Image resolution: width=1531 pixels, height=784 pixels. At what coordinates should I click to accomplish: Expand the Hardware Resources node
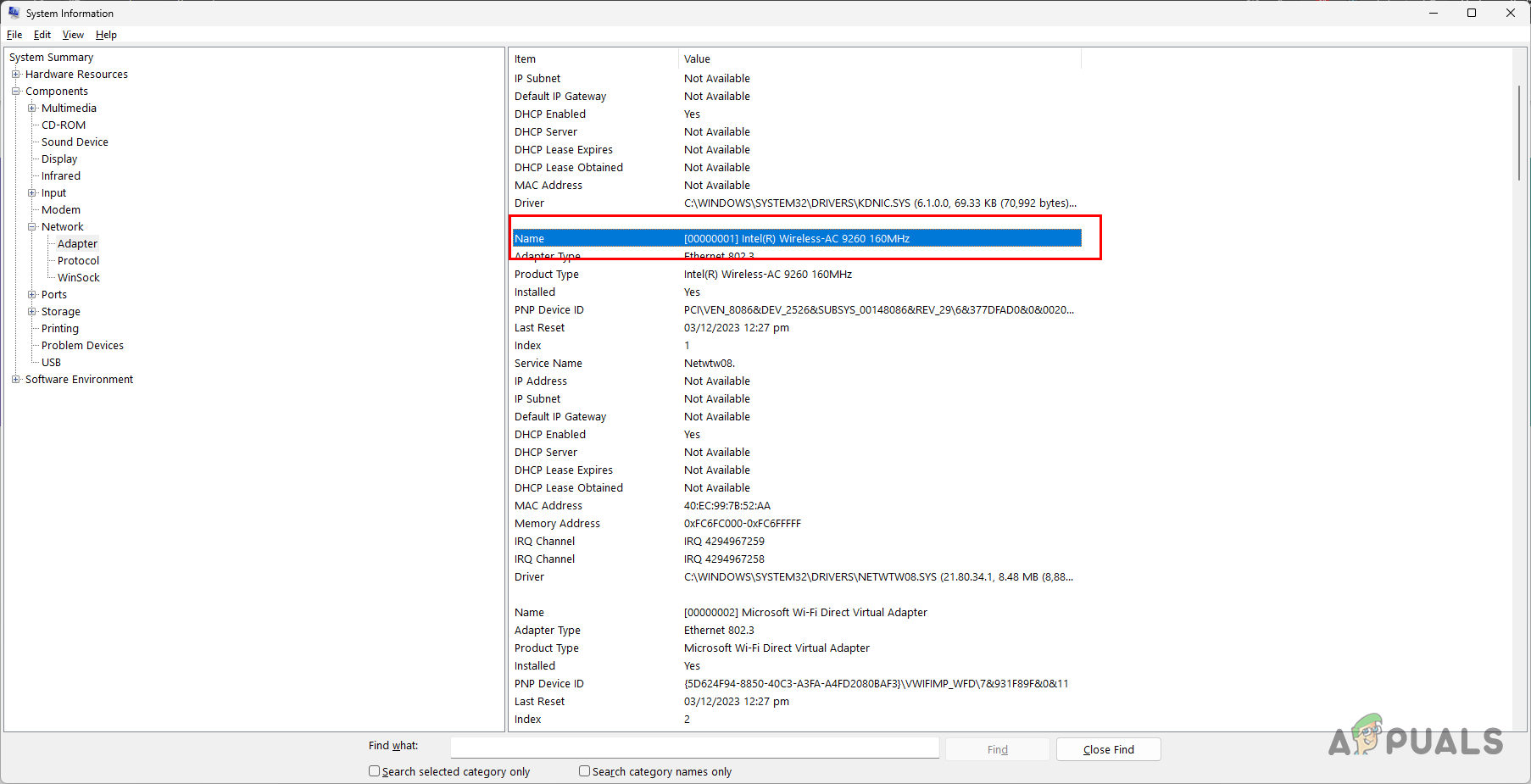pos(15,74)
